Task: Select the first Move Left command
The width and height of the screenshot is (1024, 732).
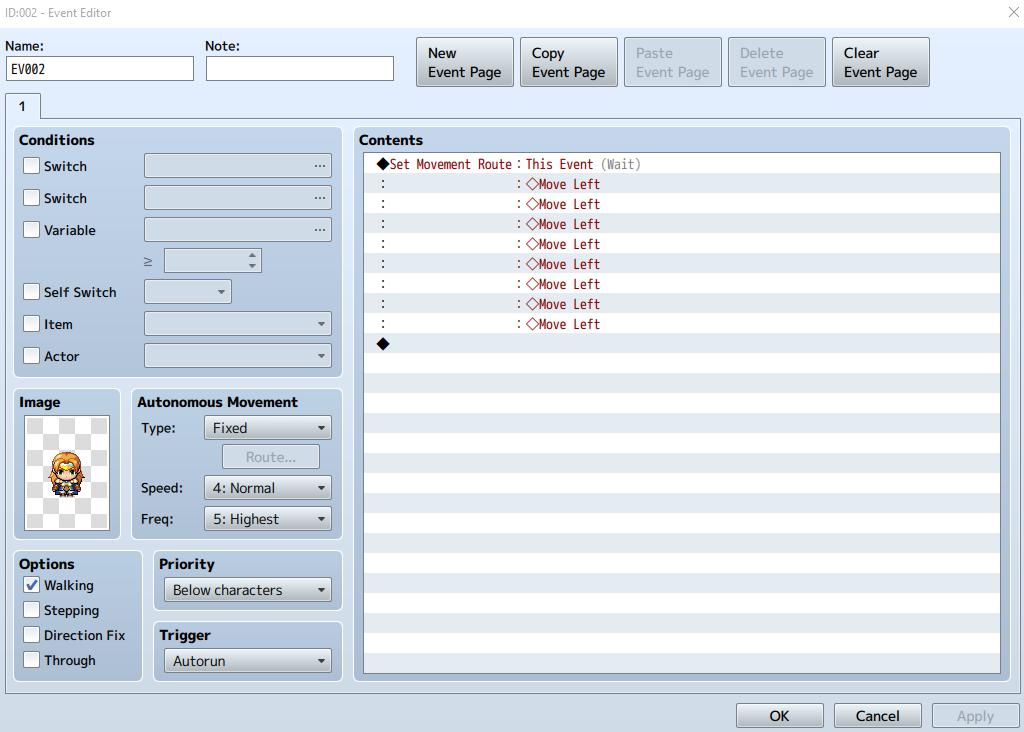Action: click(682, 184)
